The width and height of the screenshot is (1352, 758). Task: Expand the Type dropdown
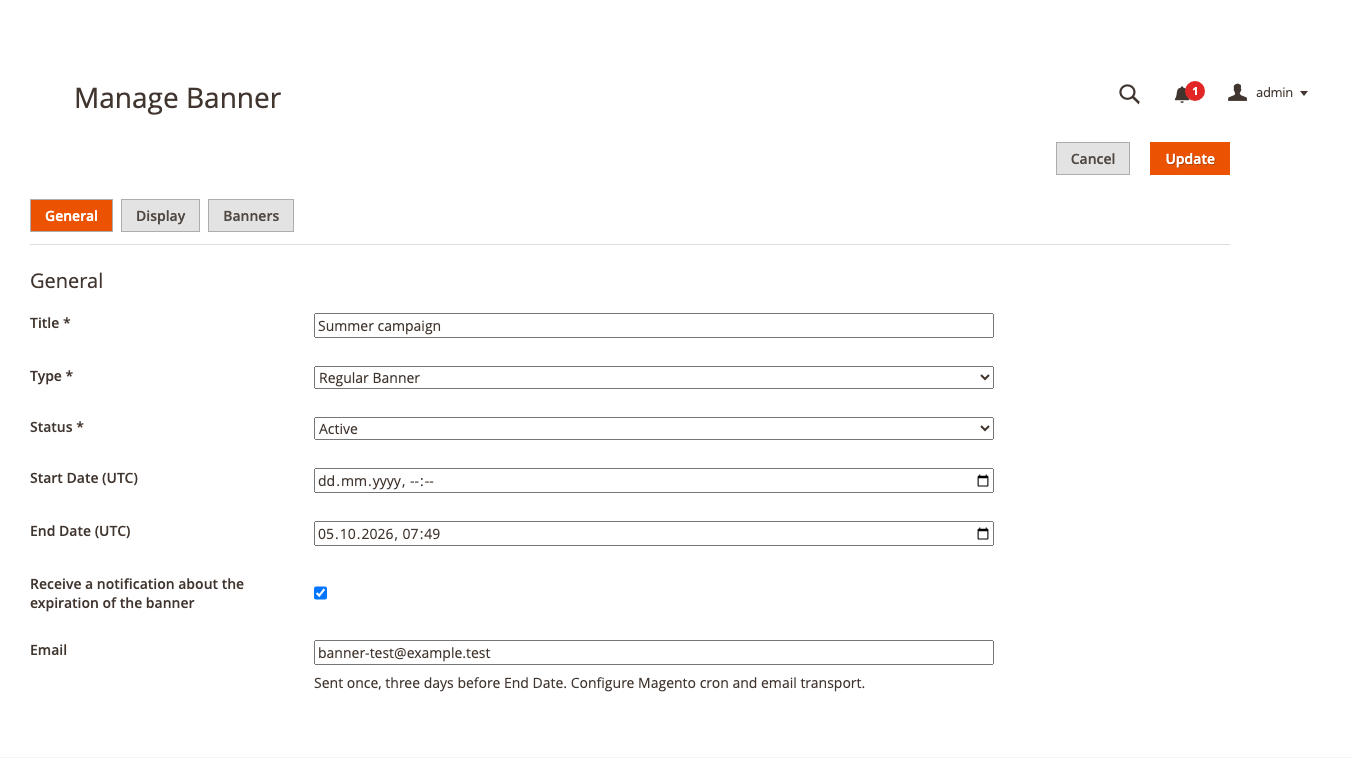click(x=654, y=378)
